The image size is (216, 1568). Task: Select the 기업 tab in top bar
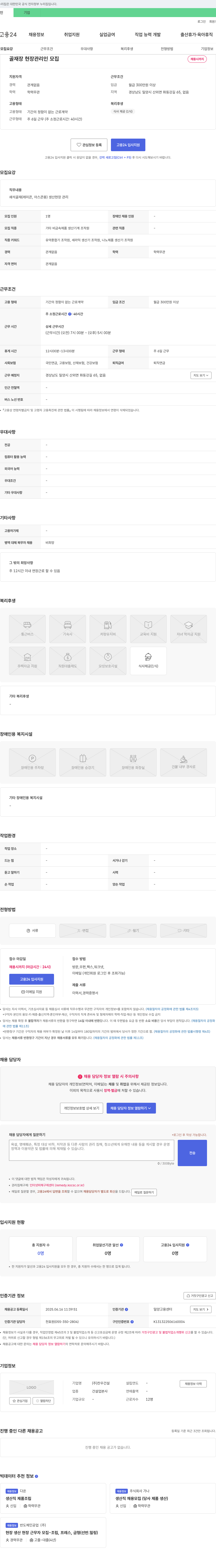27,12
